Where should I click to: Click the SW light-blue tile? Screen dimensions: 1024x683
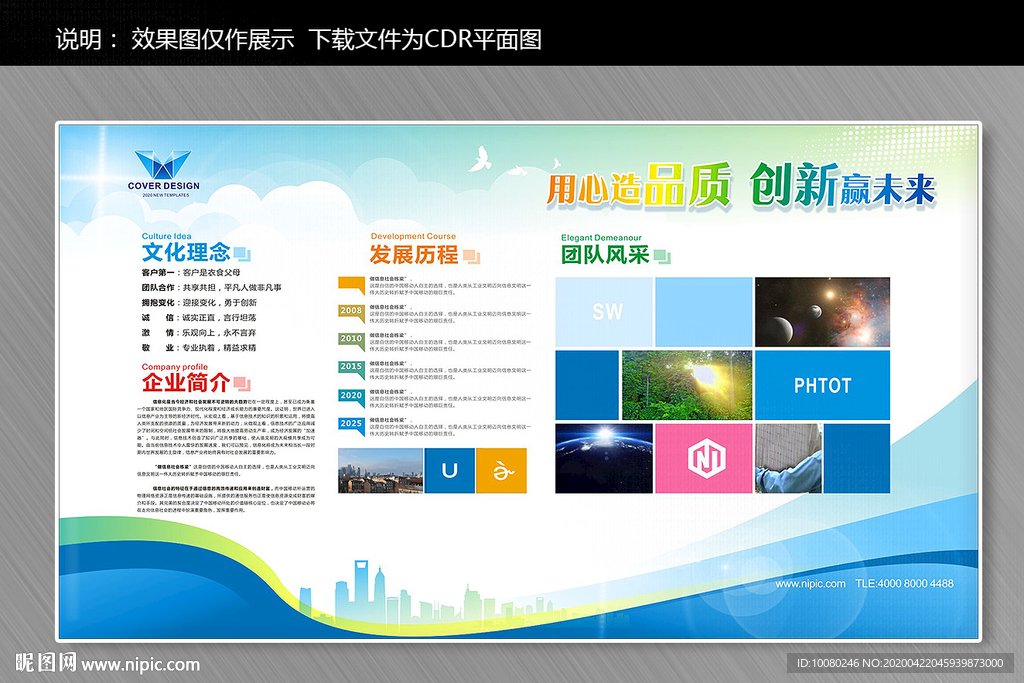click(x=603, y=311)
